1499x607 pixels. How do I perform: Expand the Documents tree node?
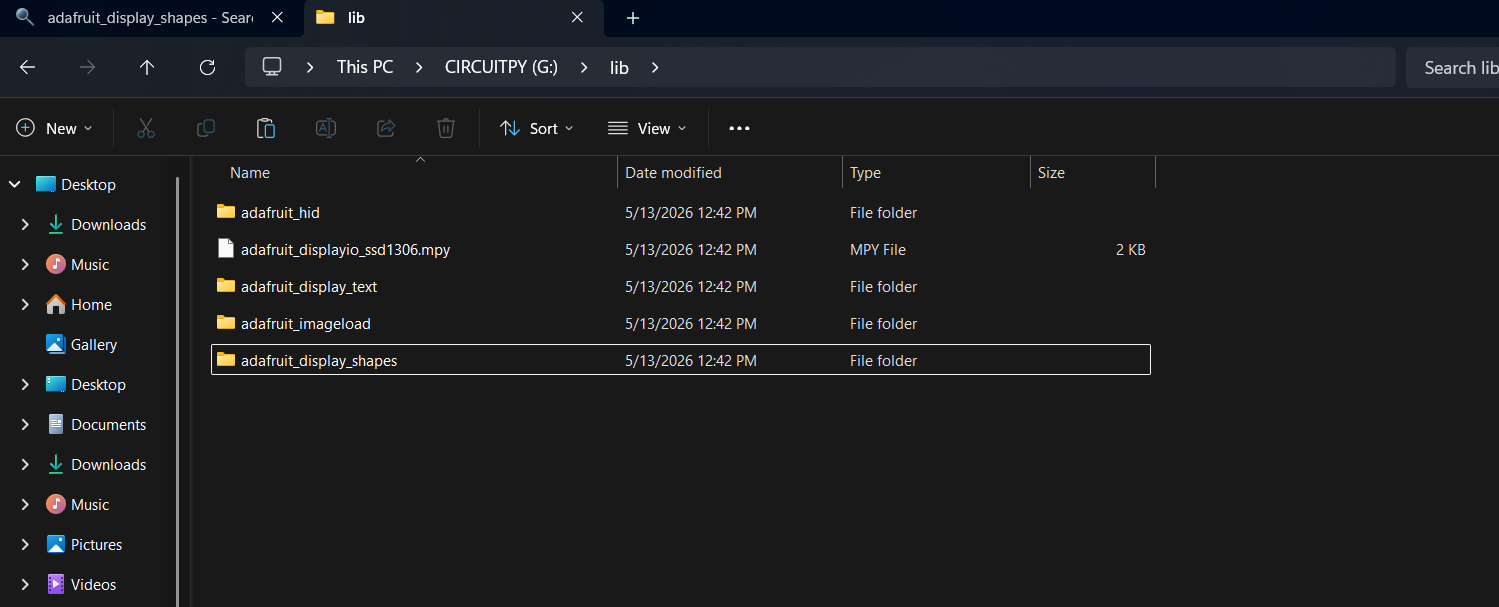(25, 424)
